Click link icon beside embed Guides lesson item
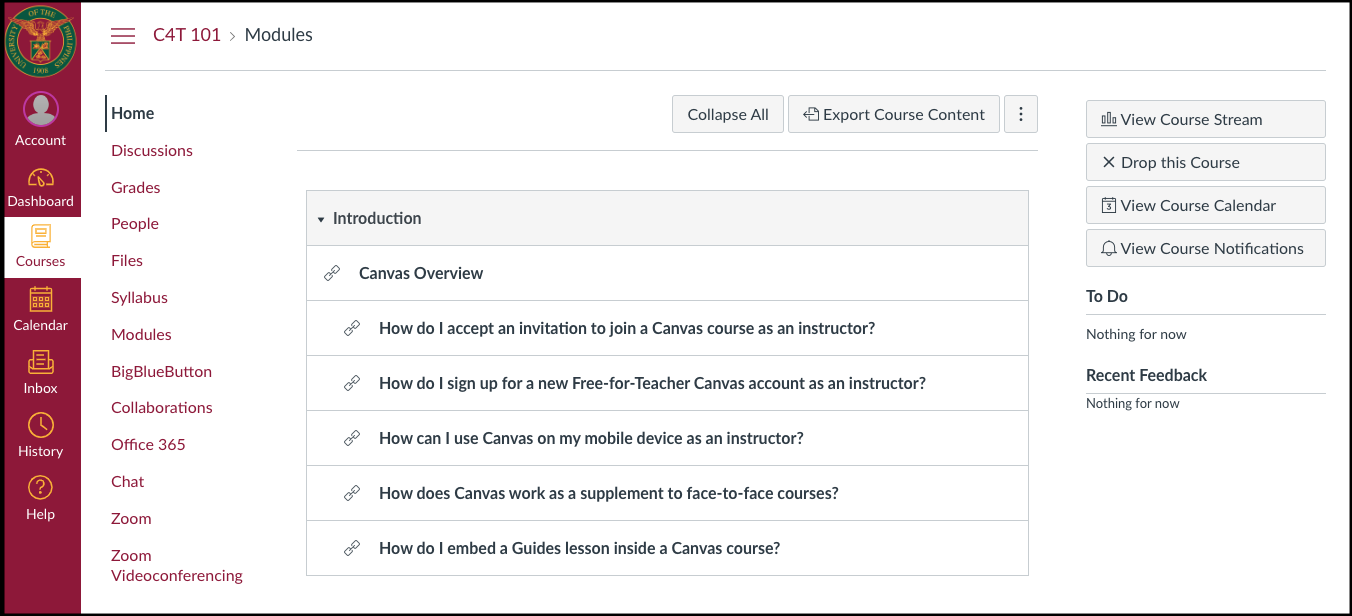The height and width of the screenshot is (616, 1352). pyautogui.click(x=352, y=548)
